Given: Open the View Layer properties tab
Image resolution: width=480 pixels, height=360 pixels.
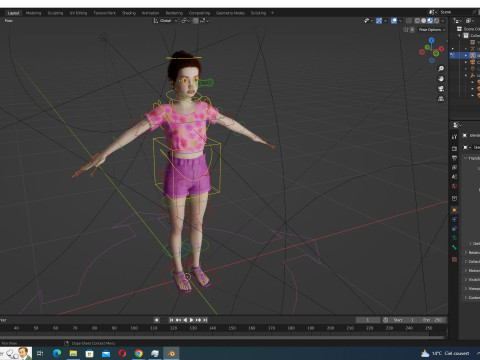Looking at the screenshot, I should (454, 167).
